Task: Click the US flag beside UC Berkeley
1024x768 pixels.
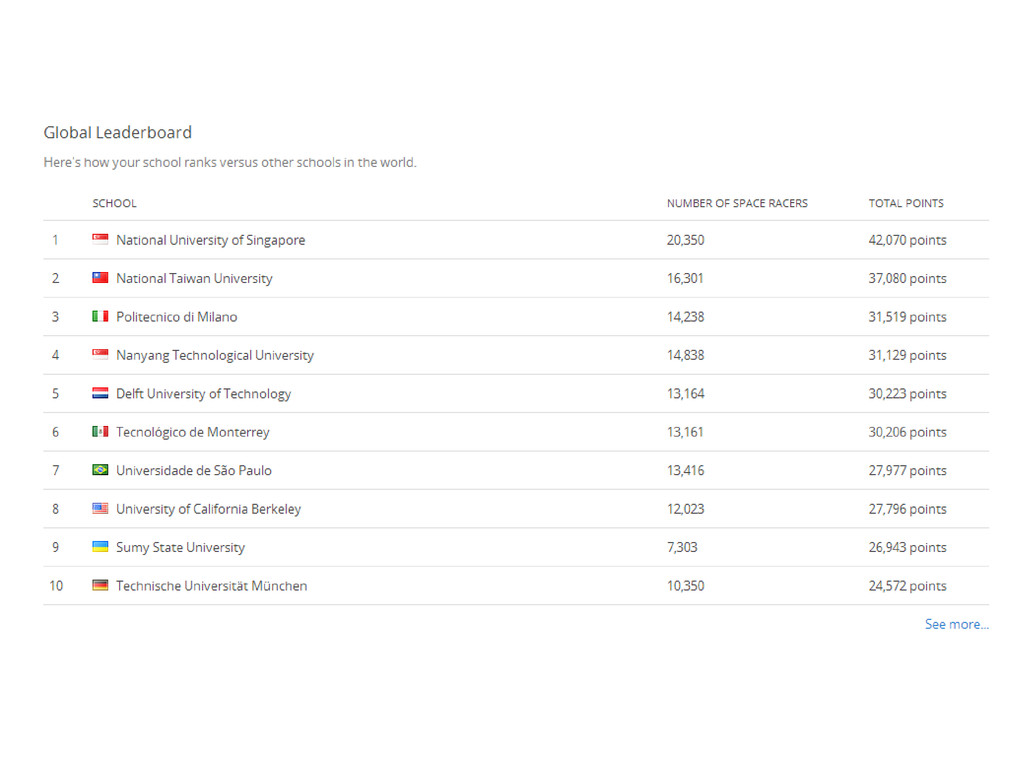Action: [100, 508]
